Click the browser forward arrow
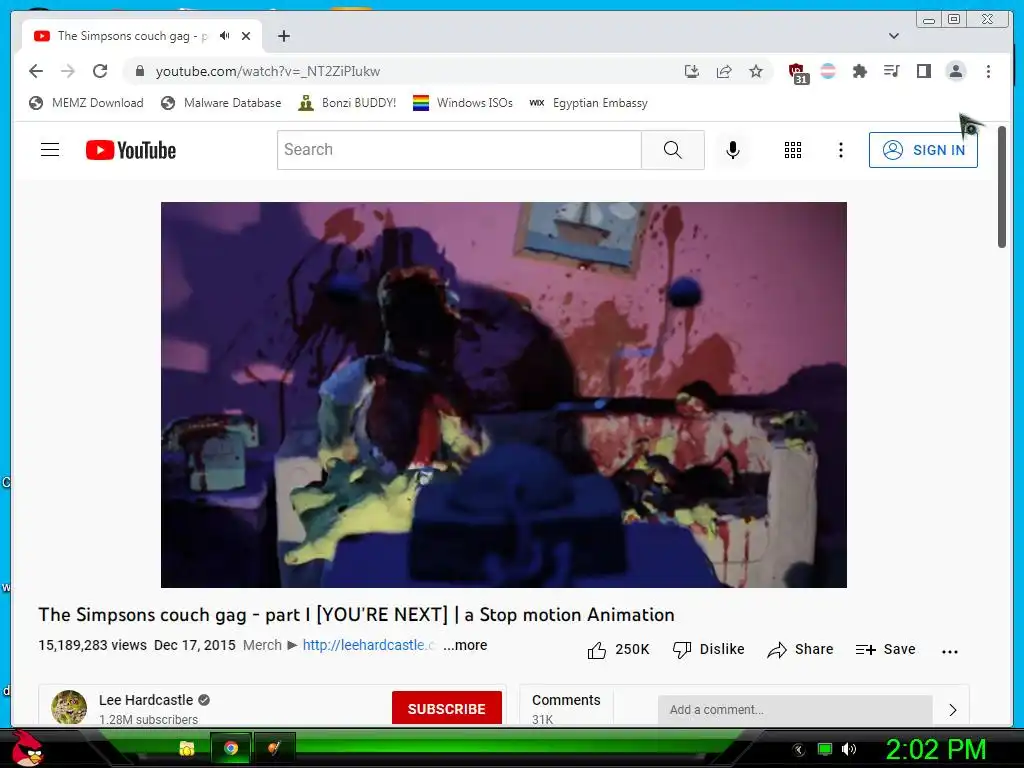The height and width of the screenshot is (768, 1024). pos(68,71)
